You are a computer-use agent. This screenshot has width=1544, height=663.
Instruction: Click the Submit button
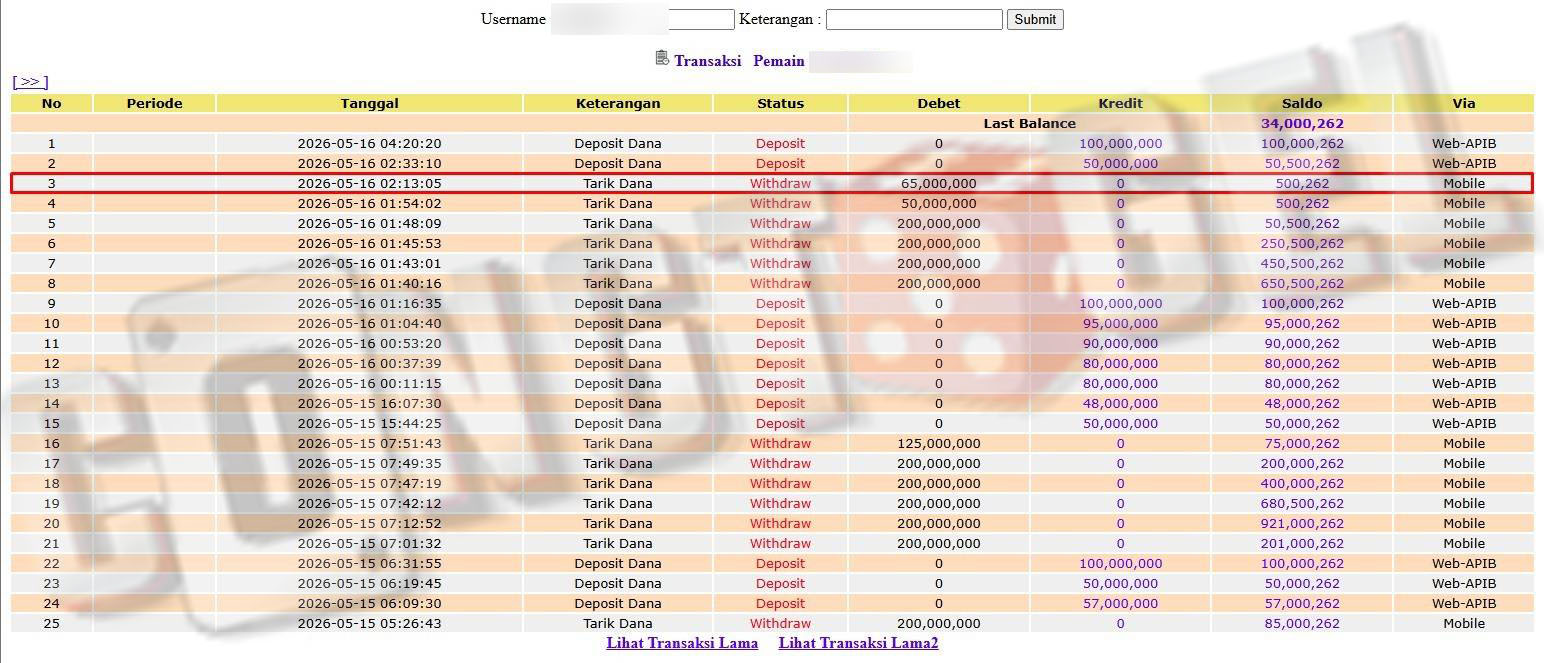click(1035, 19)
